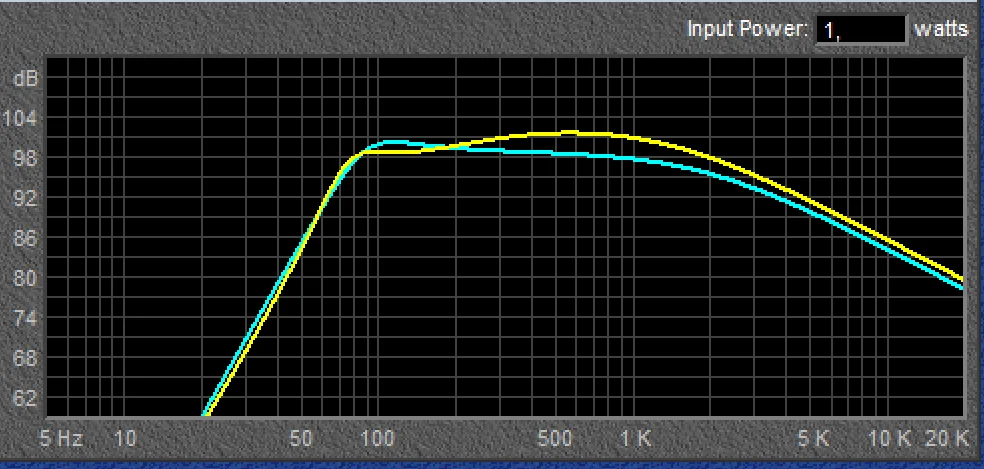
Task: Click the 'Input Power:' label text
Action: point(747,29)
